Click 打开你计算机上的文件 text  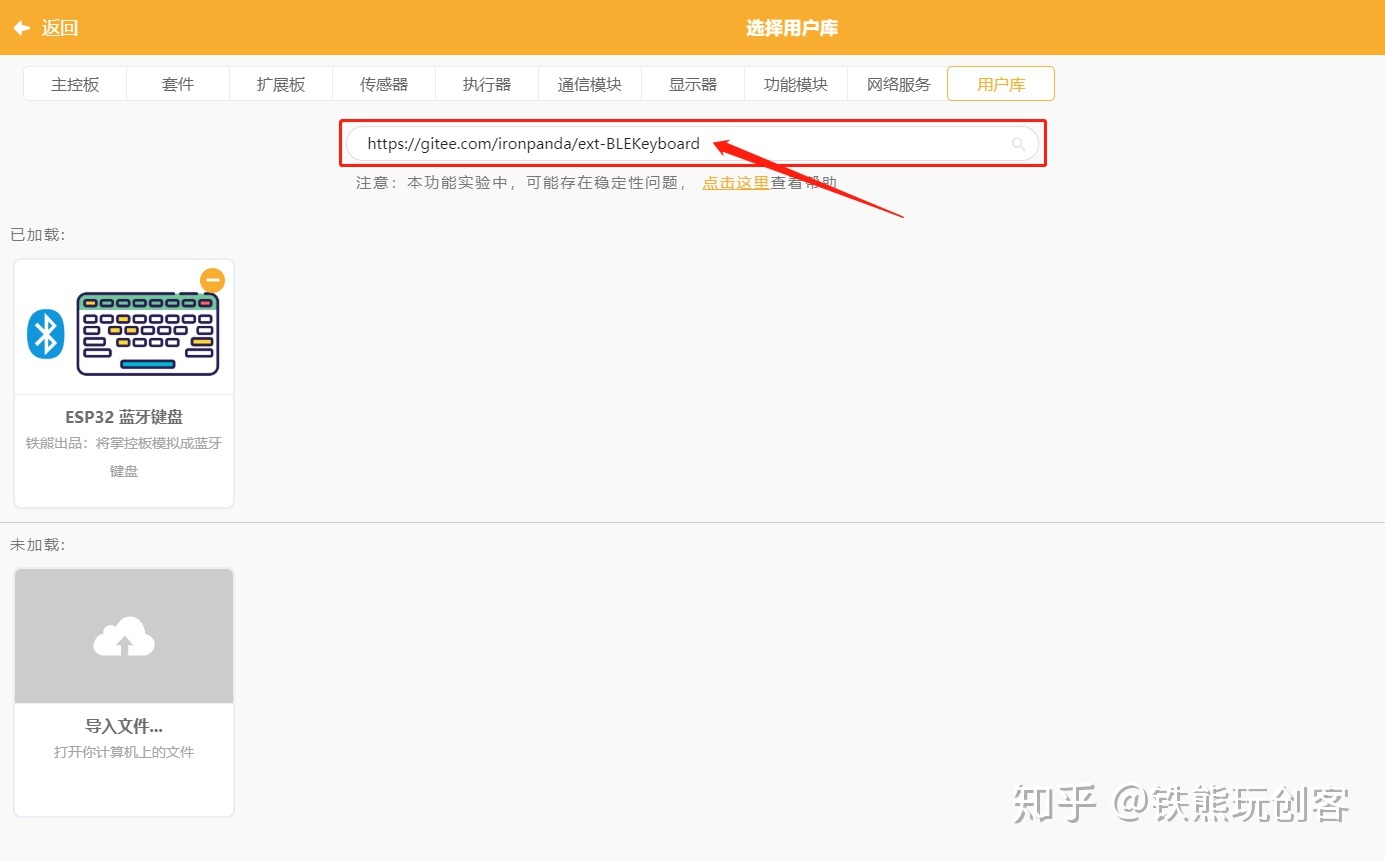pos(124,752)
